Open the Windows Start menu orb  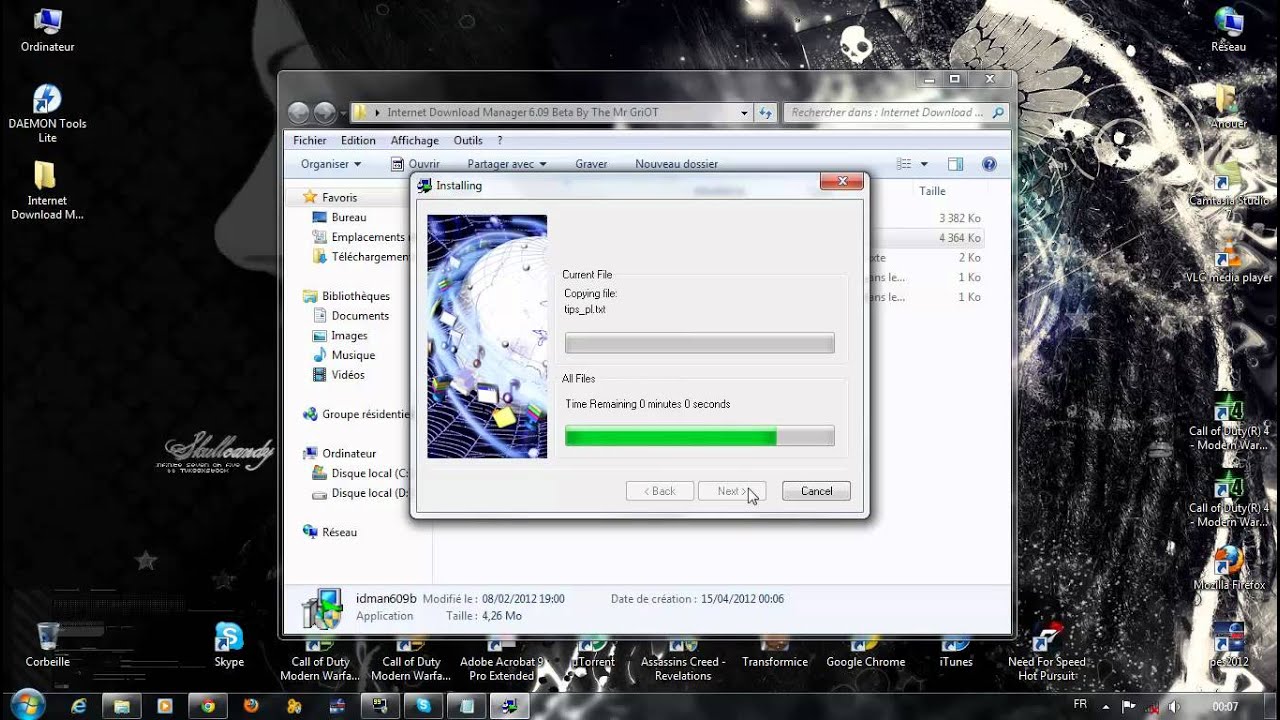click(x=28, y=704)
